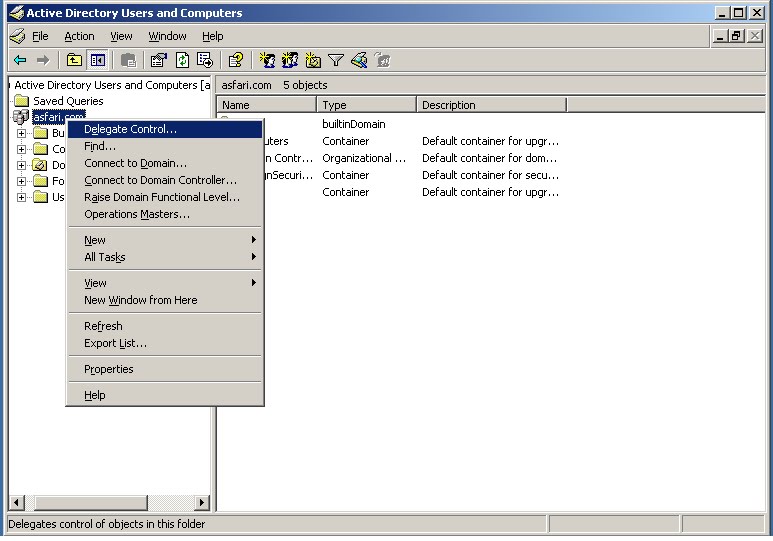The image size is (773, 541).
Task: Click the grayed-out icon left of Properties
Action: click(x=128, y=60)
